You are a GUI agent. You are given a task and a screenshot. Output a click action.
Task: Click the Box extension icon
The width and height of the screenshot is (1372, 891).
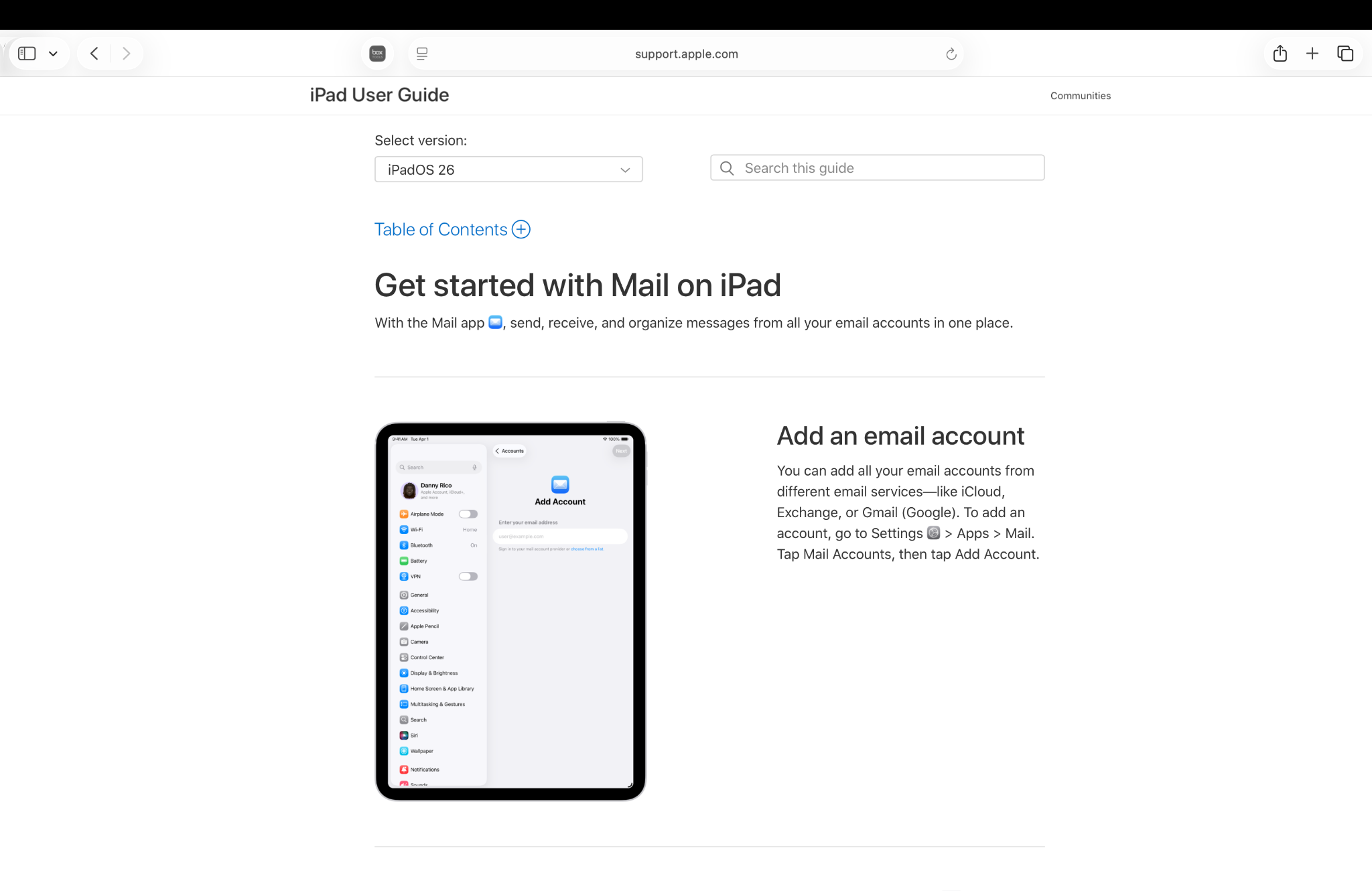378,54
